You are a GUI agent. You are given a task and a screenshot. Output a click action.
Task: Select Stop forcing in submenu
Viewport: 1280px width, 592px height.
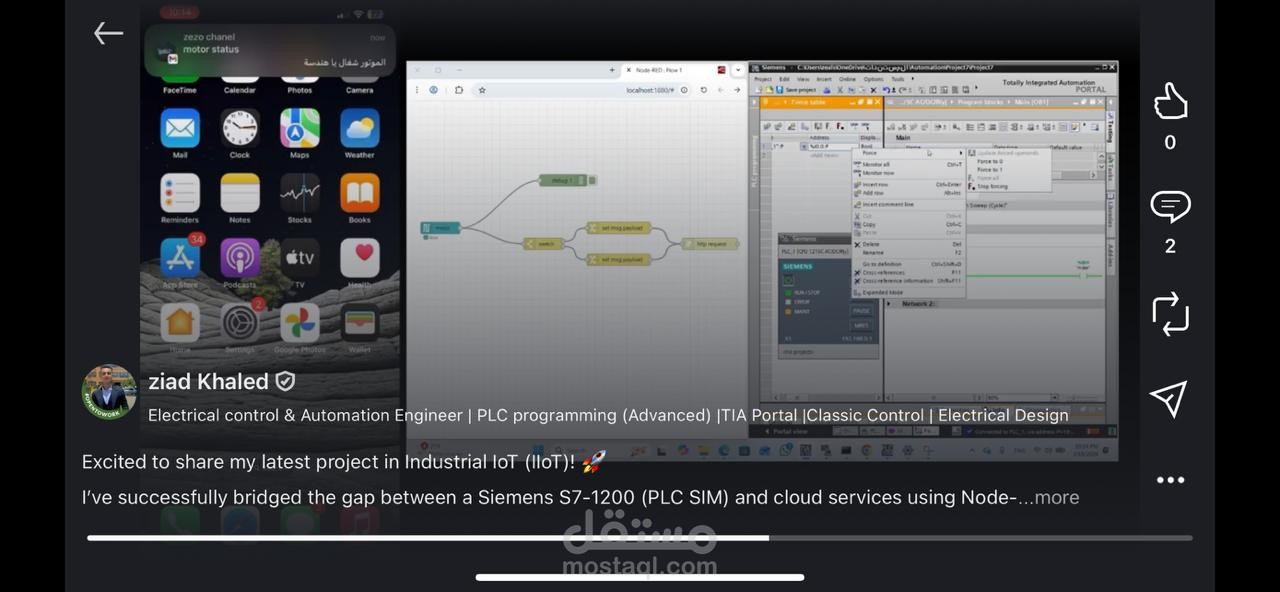coord(992,186)
